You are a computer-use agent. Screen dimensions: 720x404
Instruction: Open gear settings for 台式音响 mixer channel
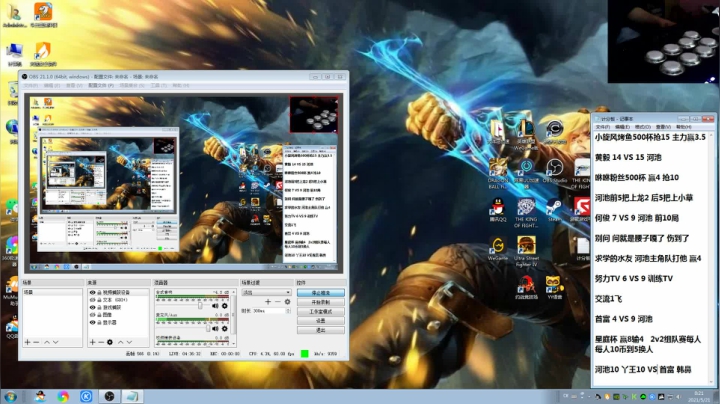coord(225,306)
